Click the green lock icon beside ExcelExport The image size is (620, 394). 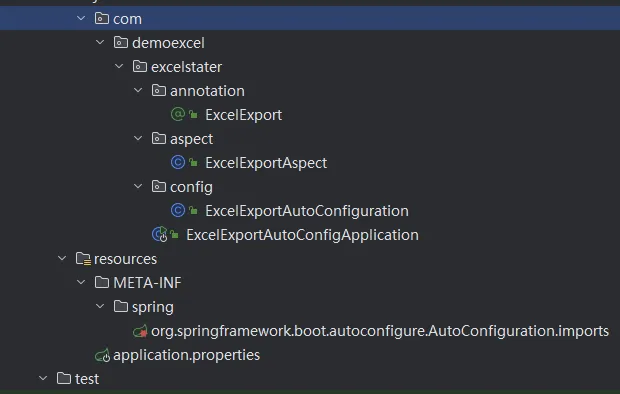(x=193, y=115)
